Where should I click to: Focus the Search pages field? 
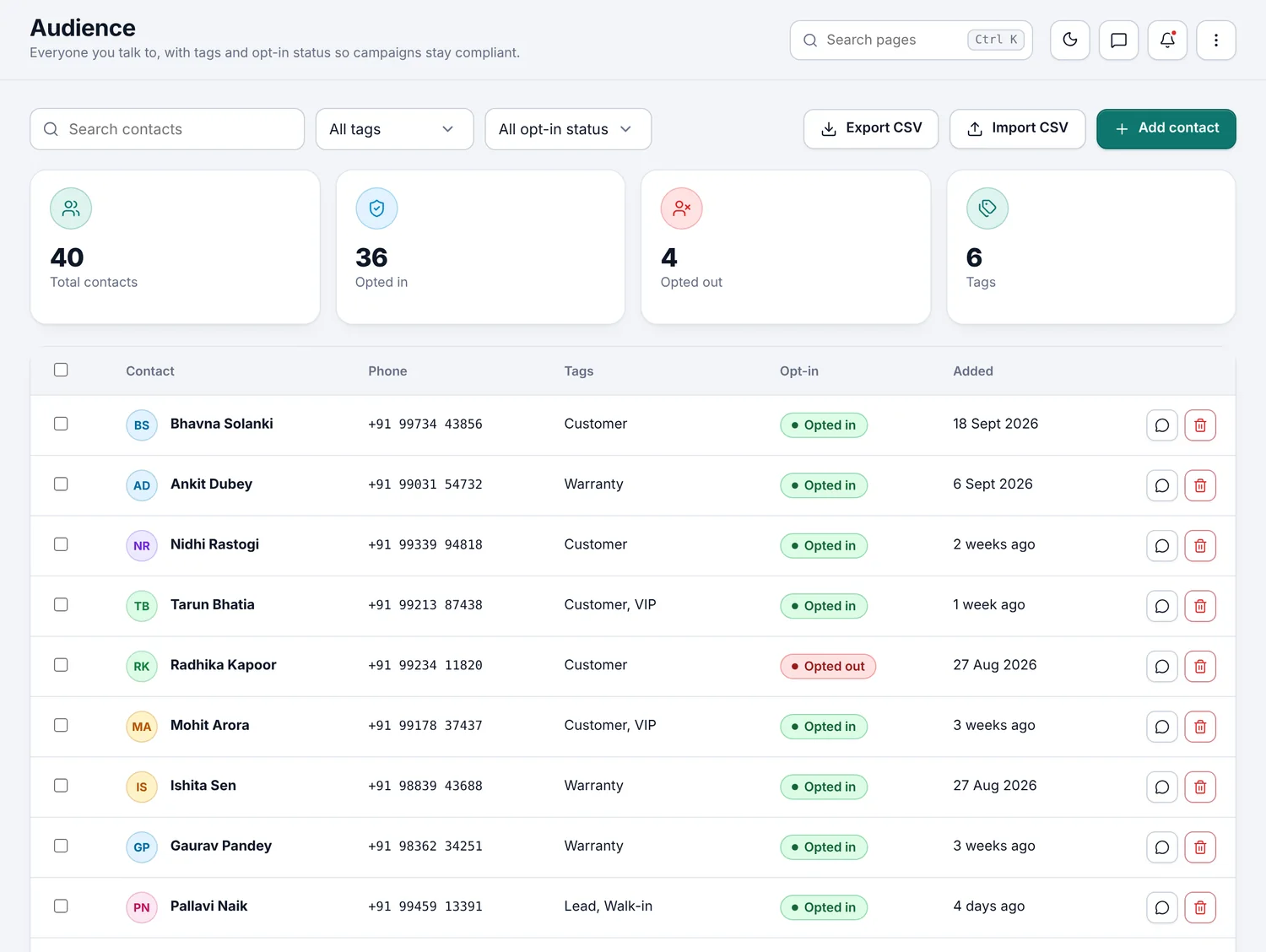[x=912, y=41]
